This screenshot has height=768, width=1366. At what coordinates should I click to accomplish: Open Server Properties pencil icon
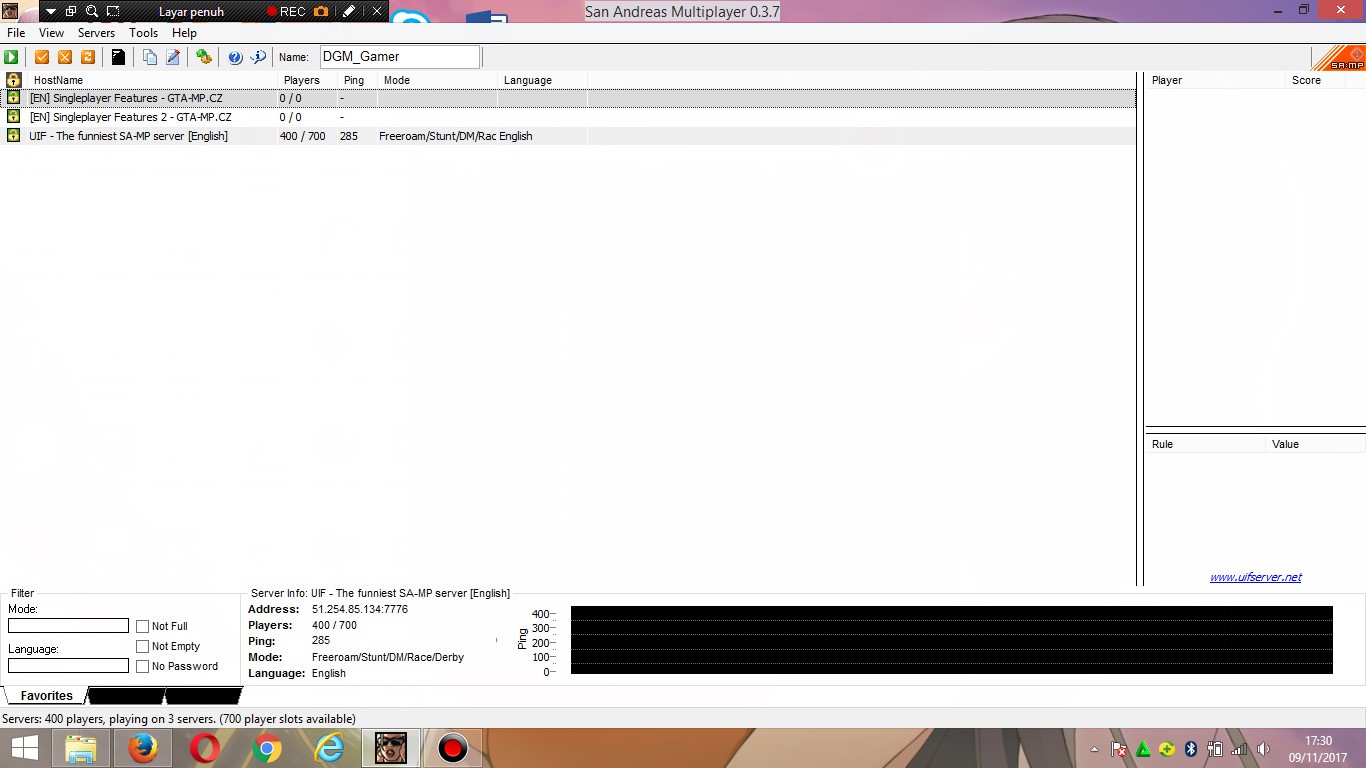(173, 57)
